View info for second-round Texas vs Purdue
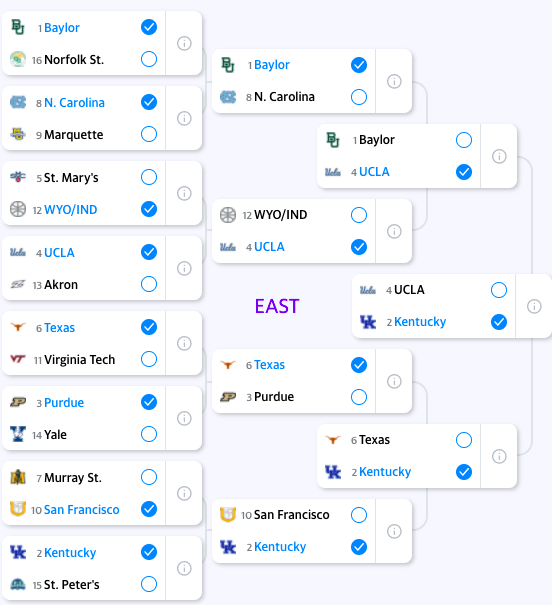Screen dimensions: 552x605 tap(394, 381)
